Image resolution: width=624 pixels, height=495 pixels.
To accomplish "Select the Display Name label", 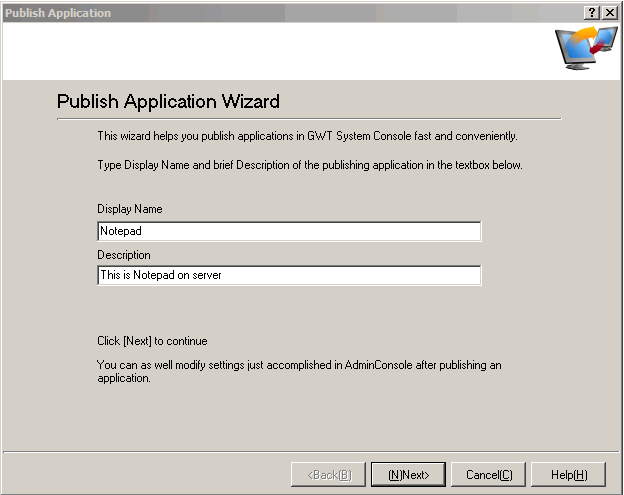I will click(129, 209).
